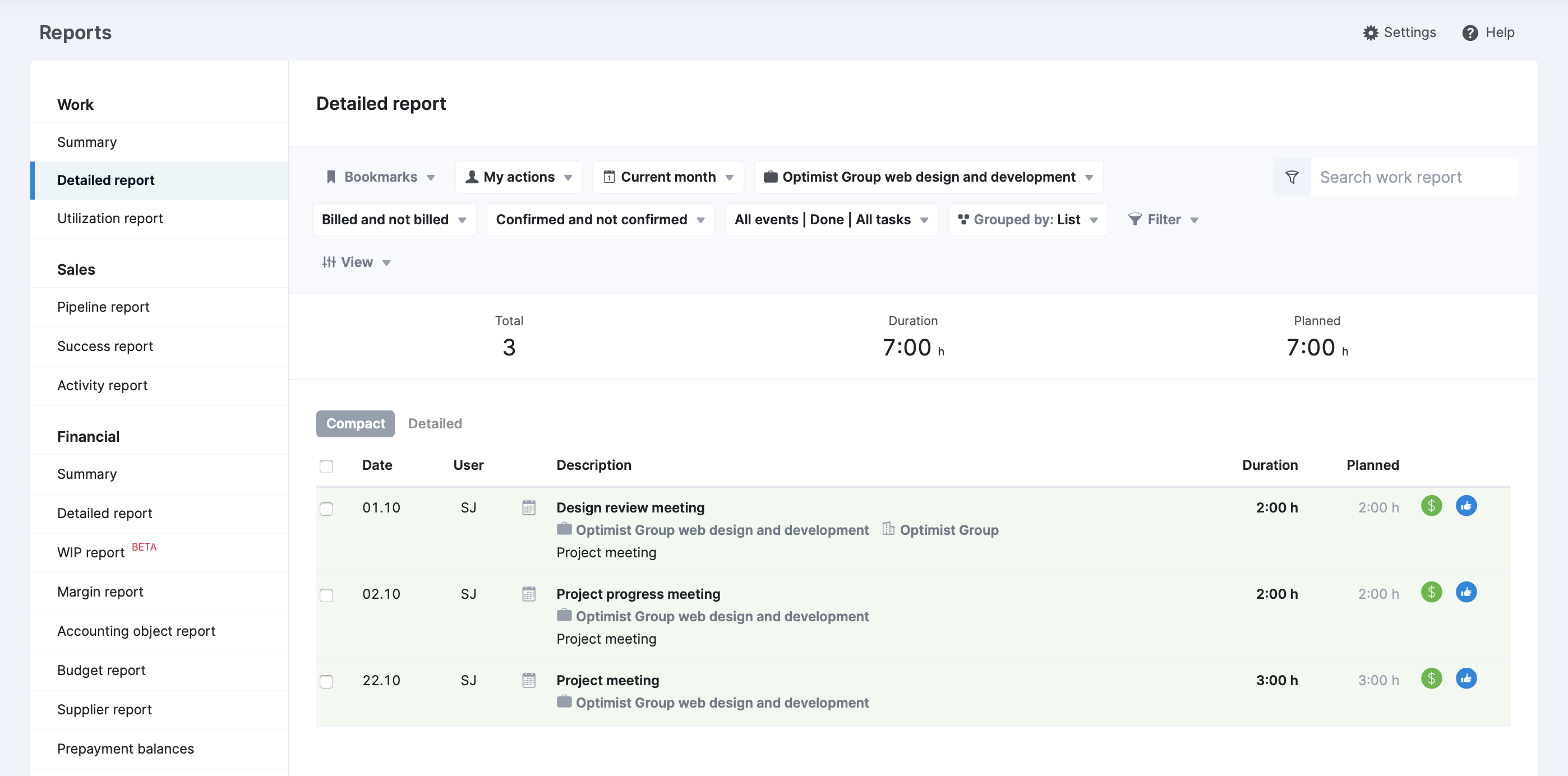Open Margin report in sidebar
Image resolution: width=1568 pixels, height=776 pixels.
(x=159, y=592)
